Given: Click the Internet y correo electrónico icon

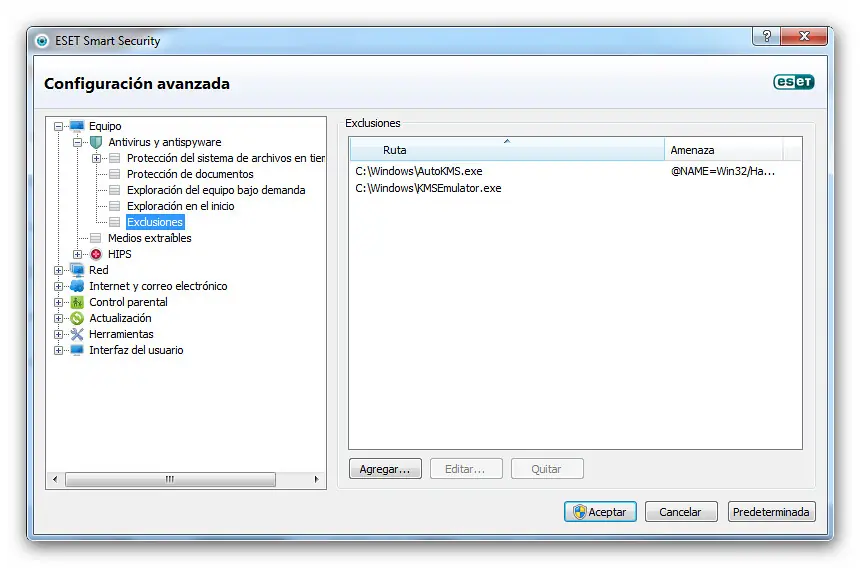Looking at the screenshot, I should point(77,286).
